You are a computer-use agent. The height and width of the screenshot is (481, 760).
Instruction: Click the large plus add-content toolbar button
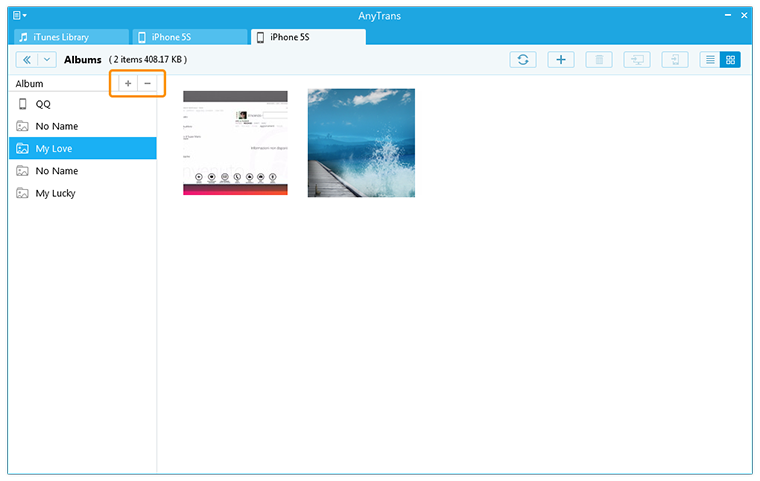[x=560, y=60]
